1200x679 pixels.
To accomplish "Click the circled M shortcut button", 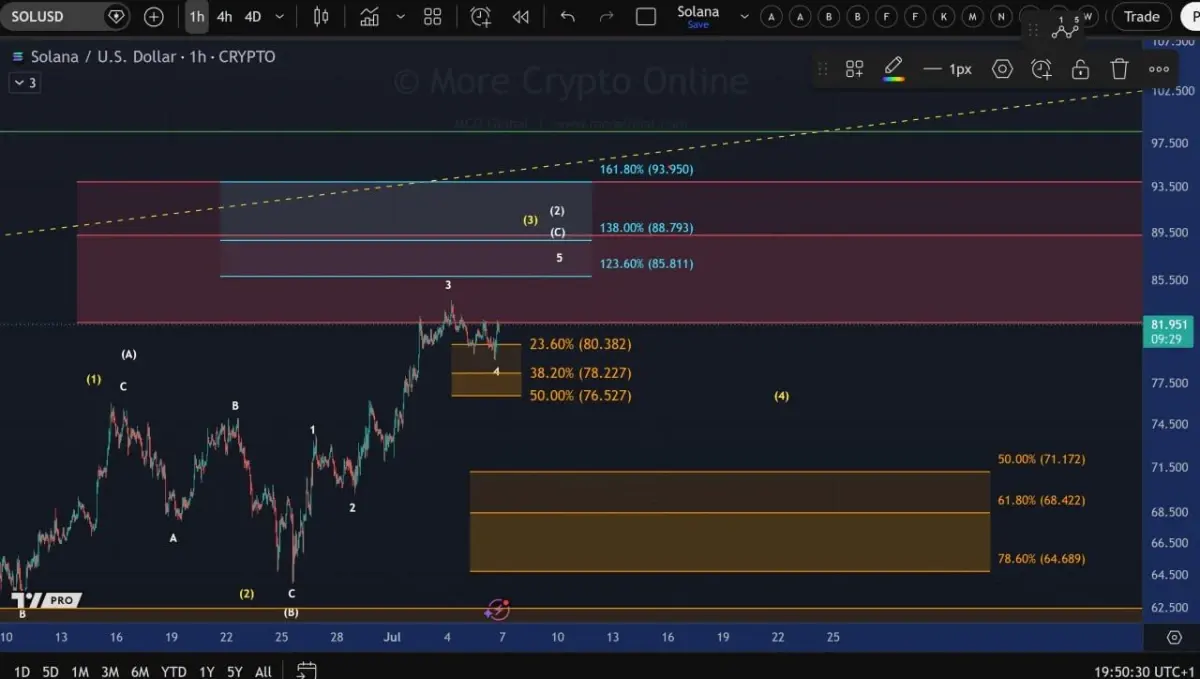I will click(x=972, y=16).
